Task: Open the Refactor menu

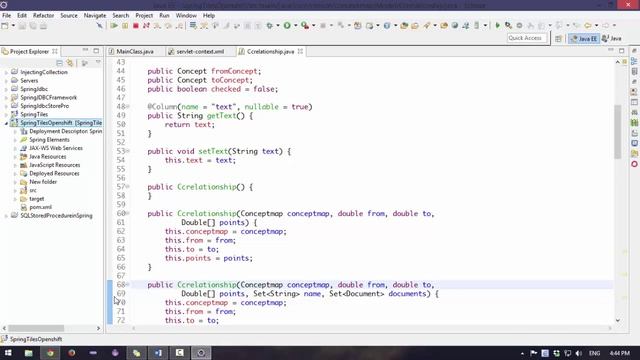Action: coord(43,16)
